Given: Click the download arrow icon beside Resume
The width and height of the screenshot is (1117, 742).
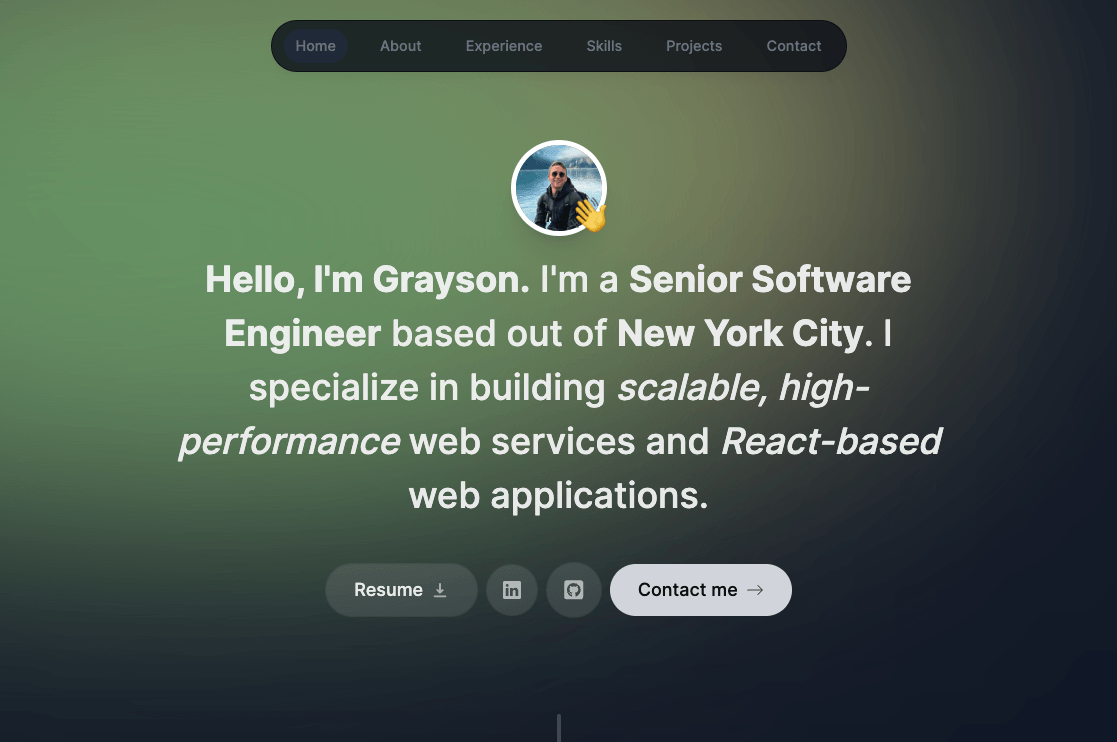Looking at the screenshot, I should [440, 590].
